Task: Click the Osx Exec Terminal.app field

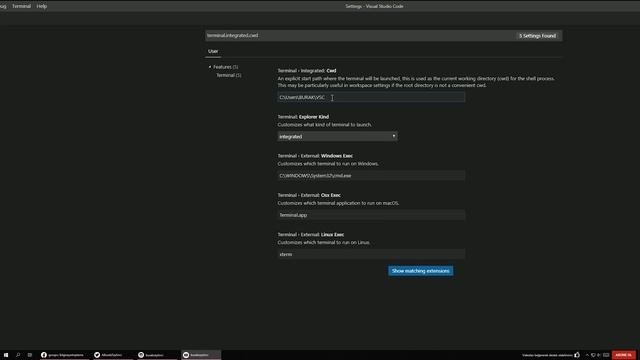Action: tap(371, 215)
